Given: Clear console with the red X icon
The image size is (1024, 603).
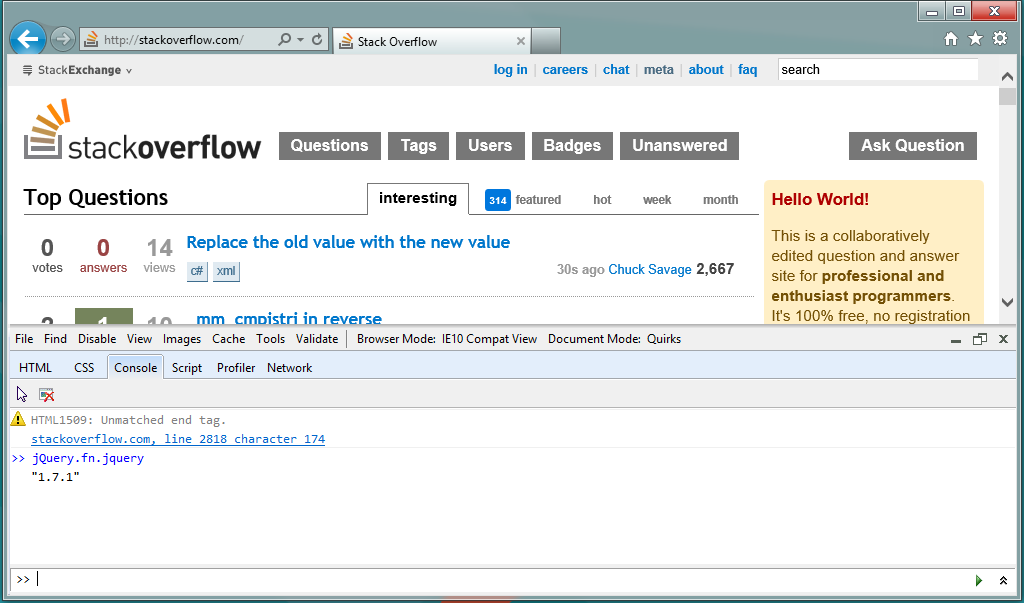Looking at the screenshot, I should tap(46, 395).
